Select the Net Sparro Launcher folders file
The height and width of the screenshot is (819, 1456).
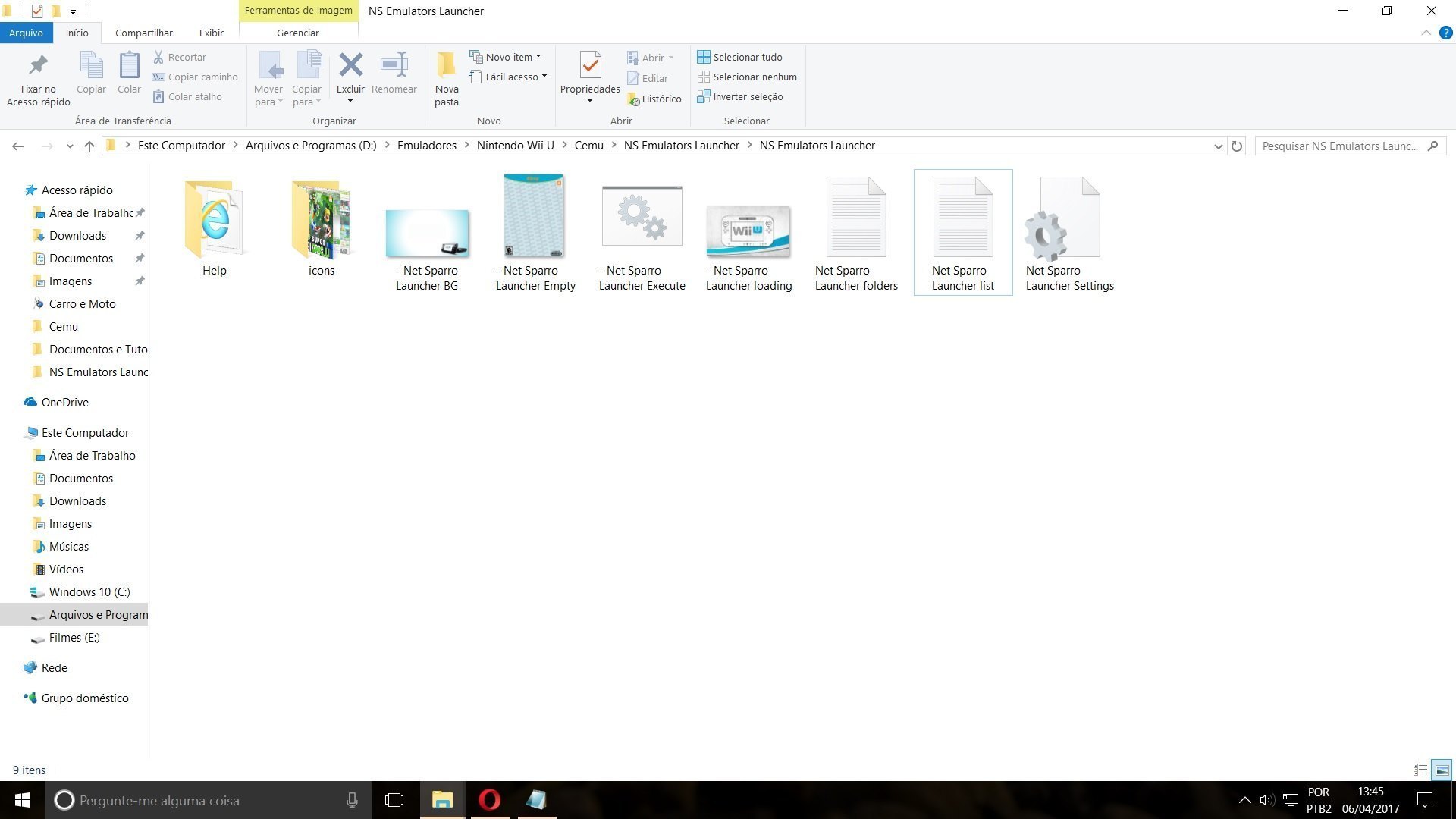coord(856,233)
